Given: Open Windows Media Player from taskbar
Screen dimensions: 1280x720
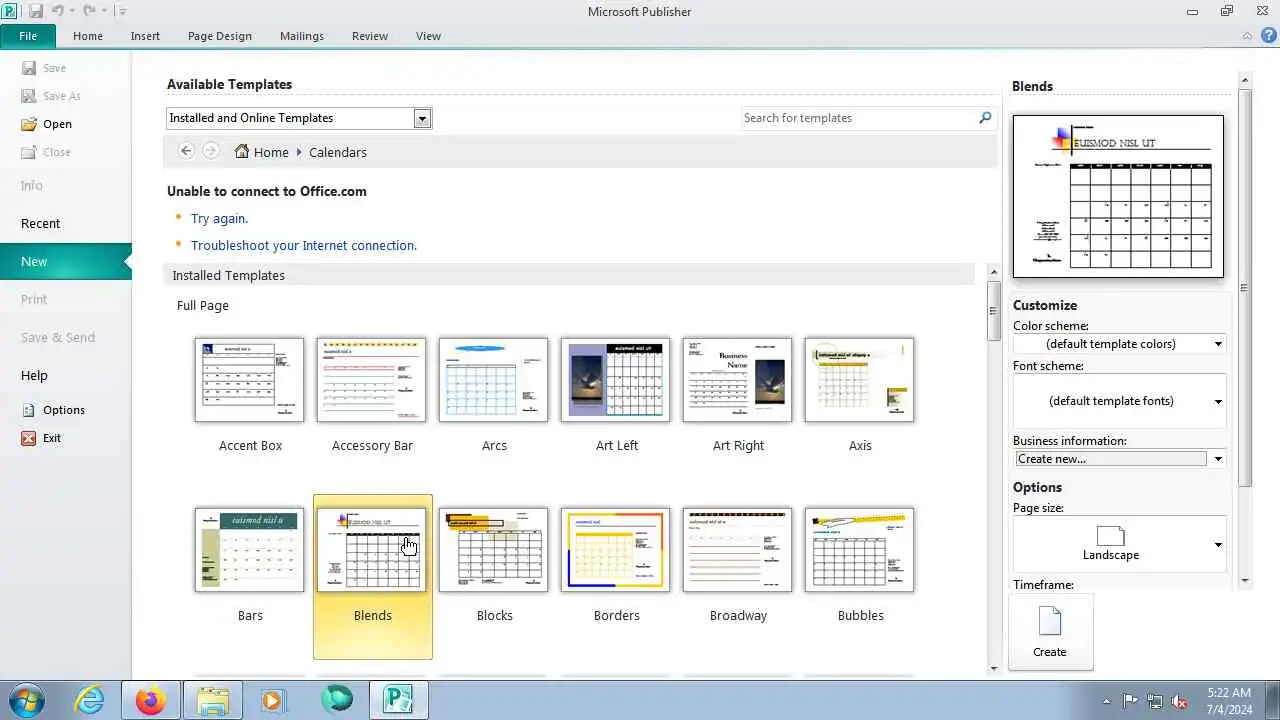Looking at the screenshot, I should tap(274, 700).
